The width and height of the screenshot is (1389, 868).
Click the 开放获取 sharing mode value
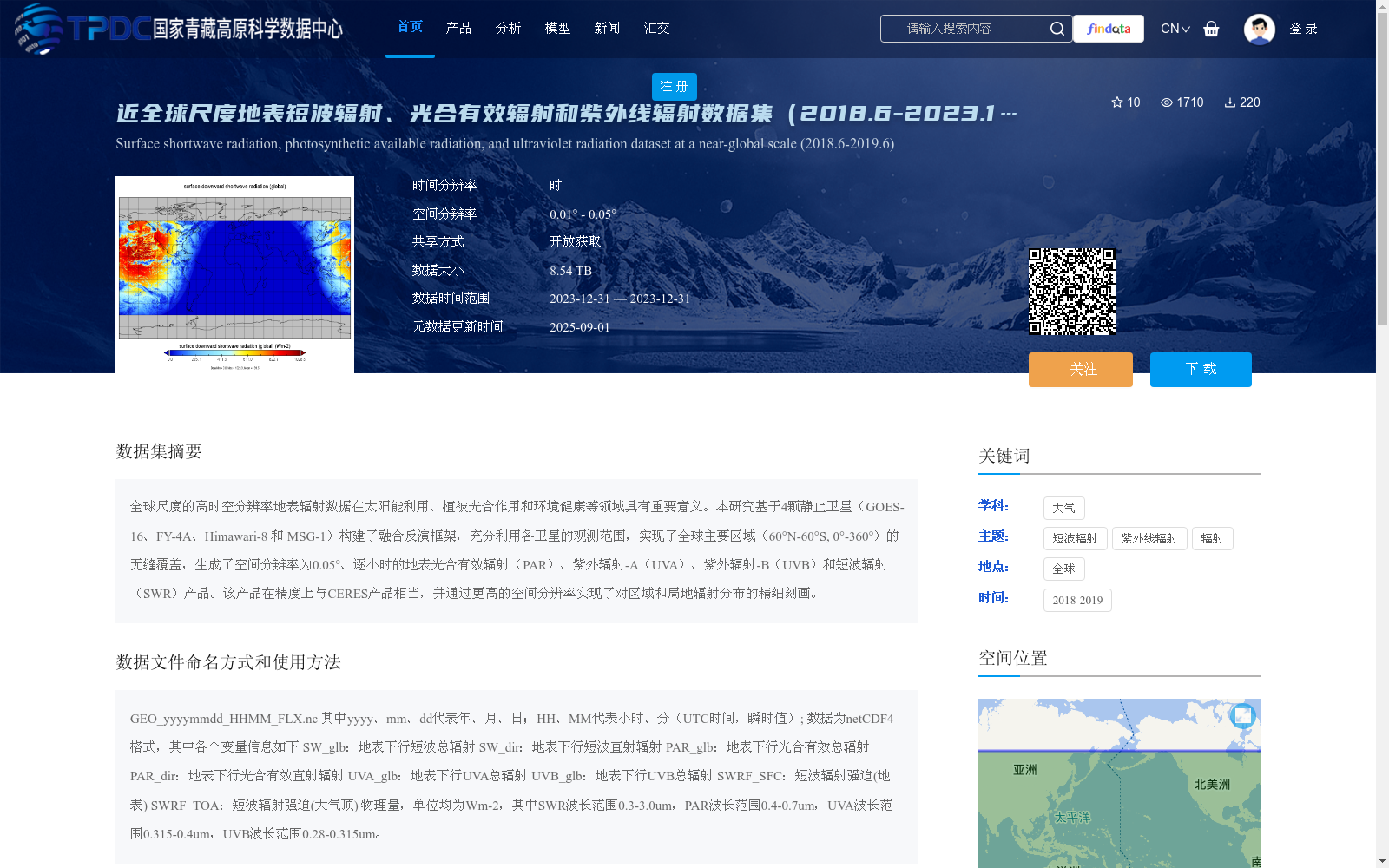tap(575, 242)
